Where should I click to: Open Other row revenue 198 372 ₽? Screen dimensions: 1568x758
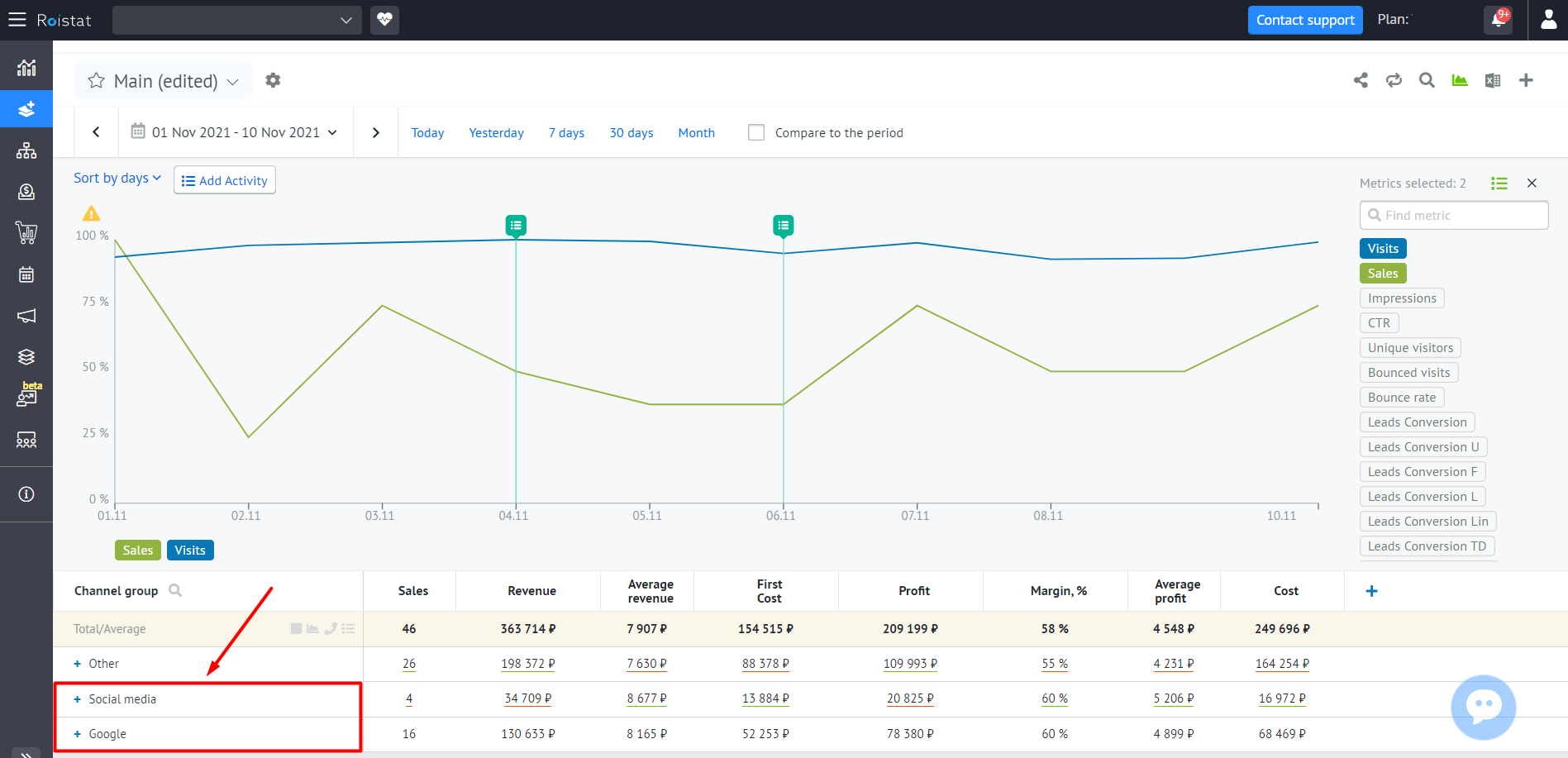[528, 664]
